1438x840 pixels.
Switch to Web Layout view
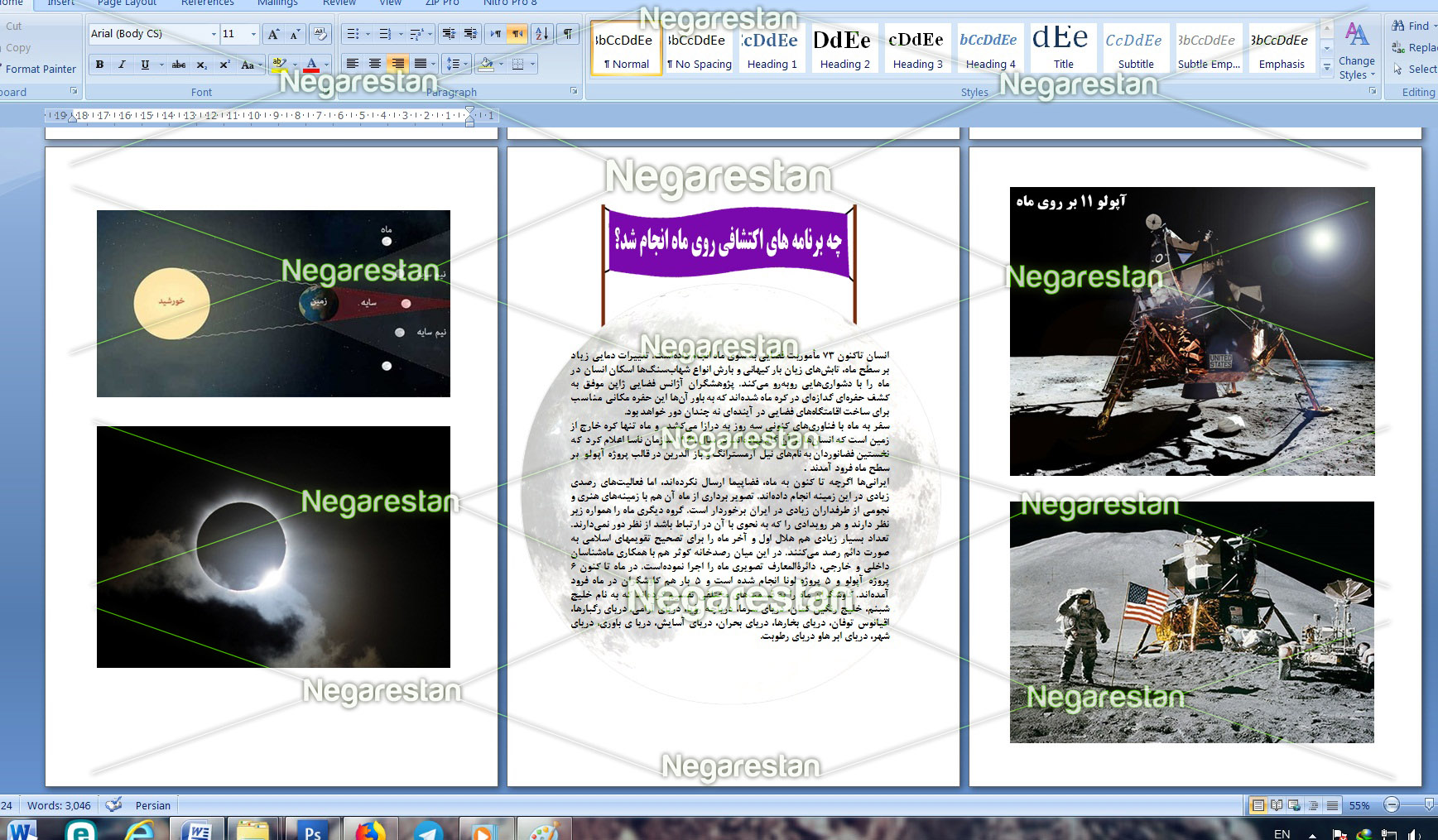(1294, 805)
